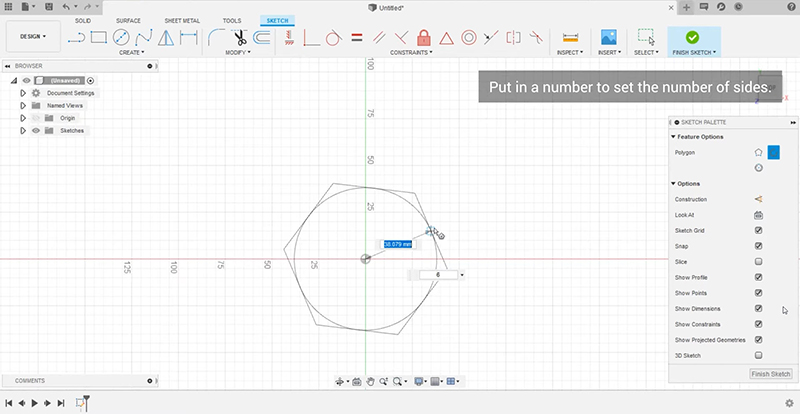Enable the Slice checkbox
This screenshot has height=414, width=800.
758,261
